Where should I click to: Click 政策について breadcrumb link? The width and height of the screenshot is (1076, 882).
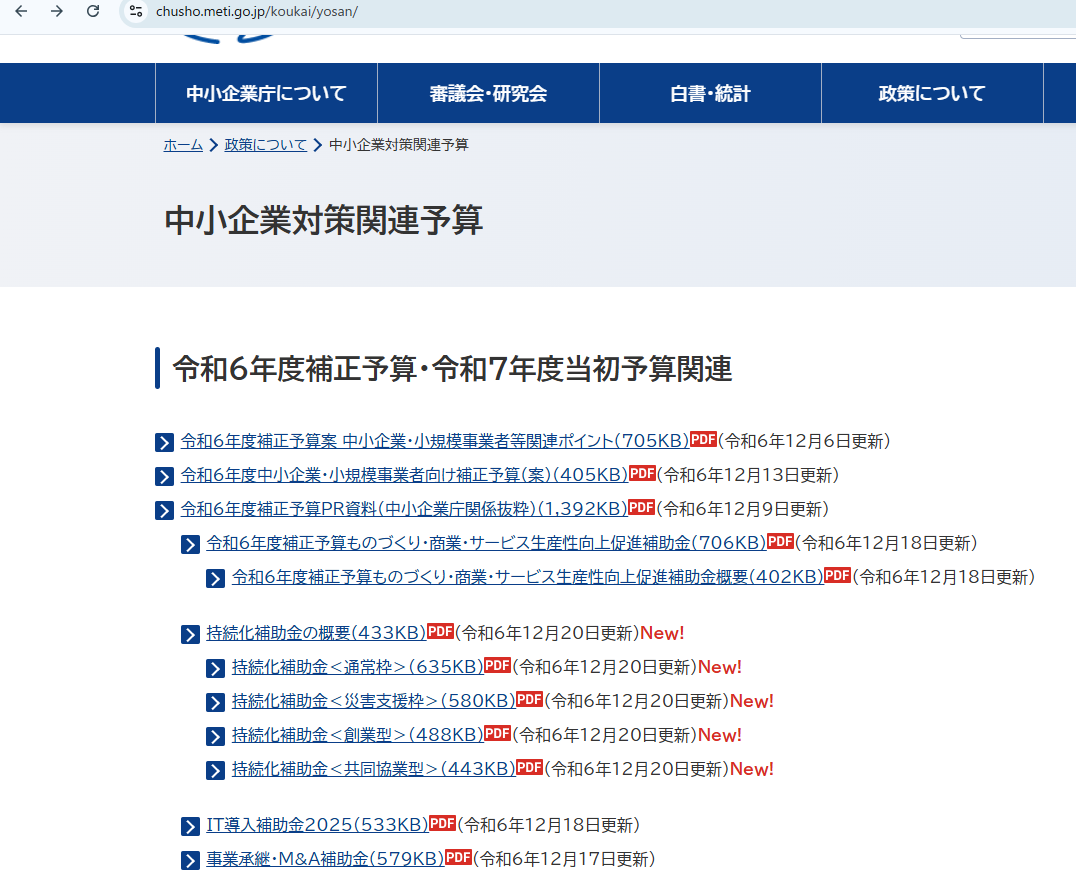265,145
